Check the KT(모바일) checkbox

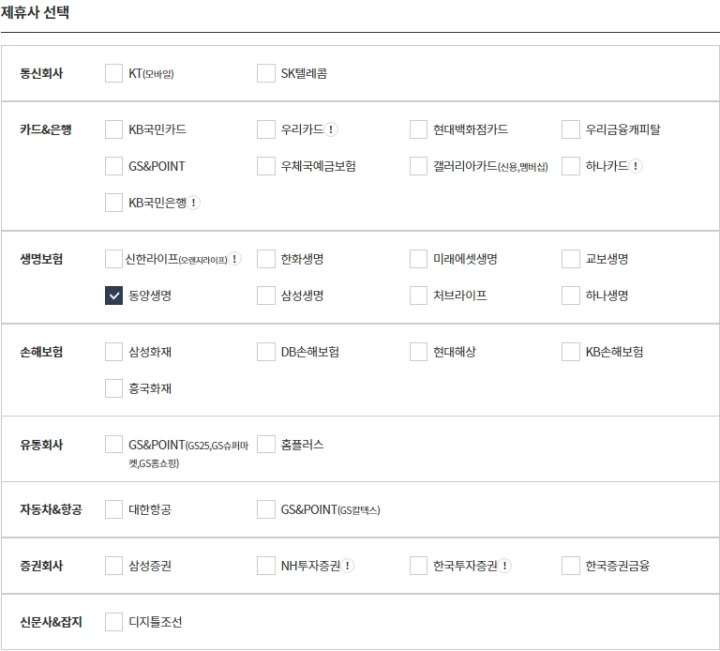pyautogui.click(x=114, y=73)
